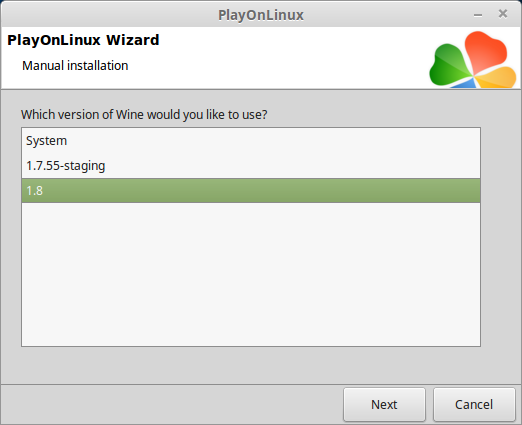Viewport: 522px width, 425px height.
Task: Select Wine version 1.8 entry
Action: pos(251,191)
